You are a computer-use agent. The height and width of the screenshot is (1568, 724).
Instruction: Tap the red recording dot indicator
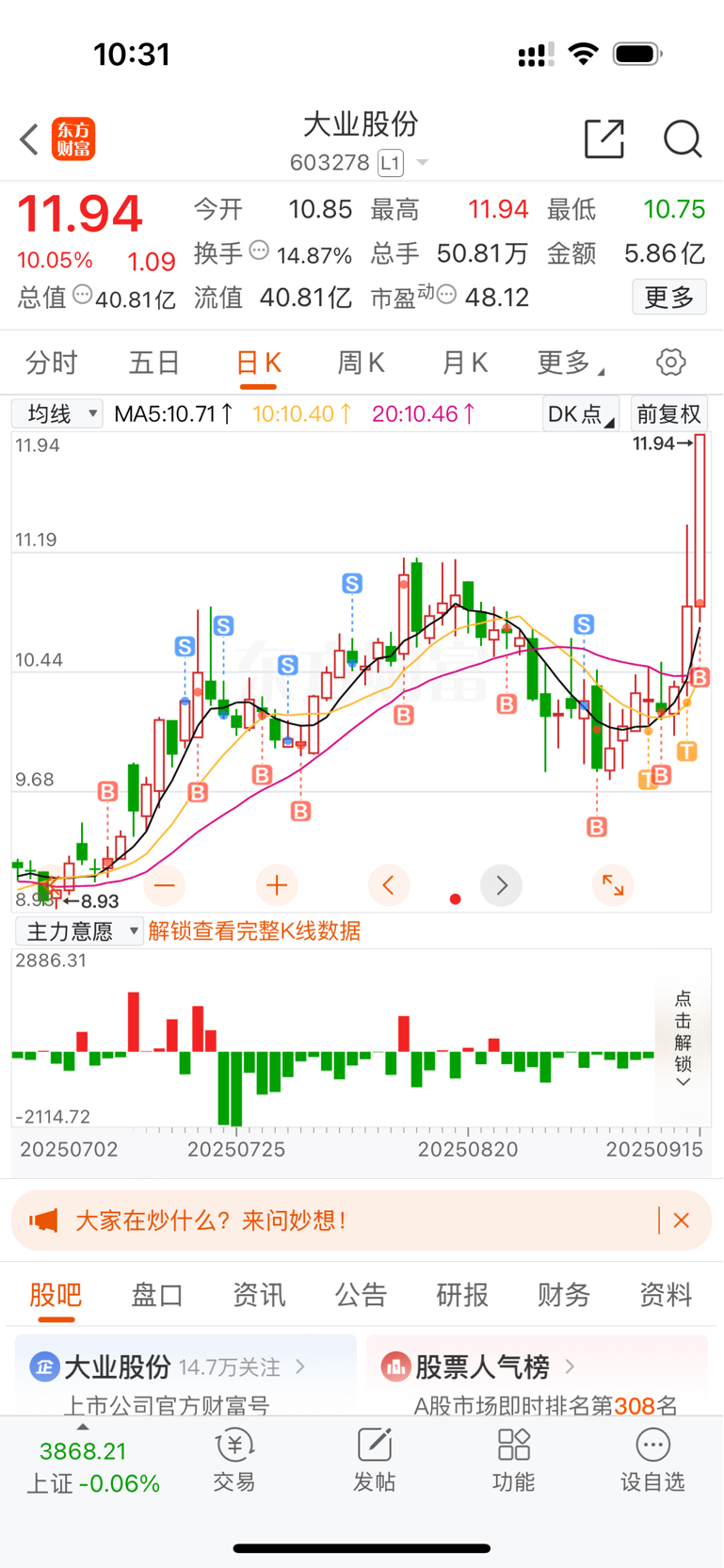pos(456,899)
